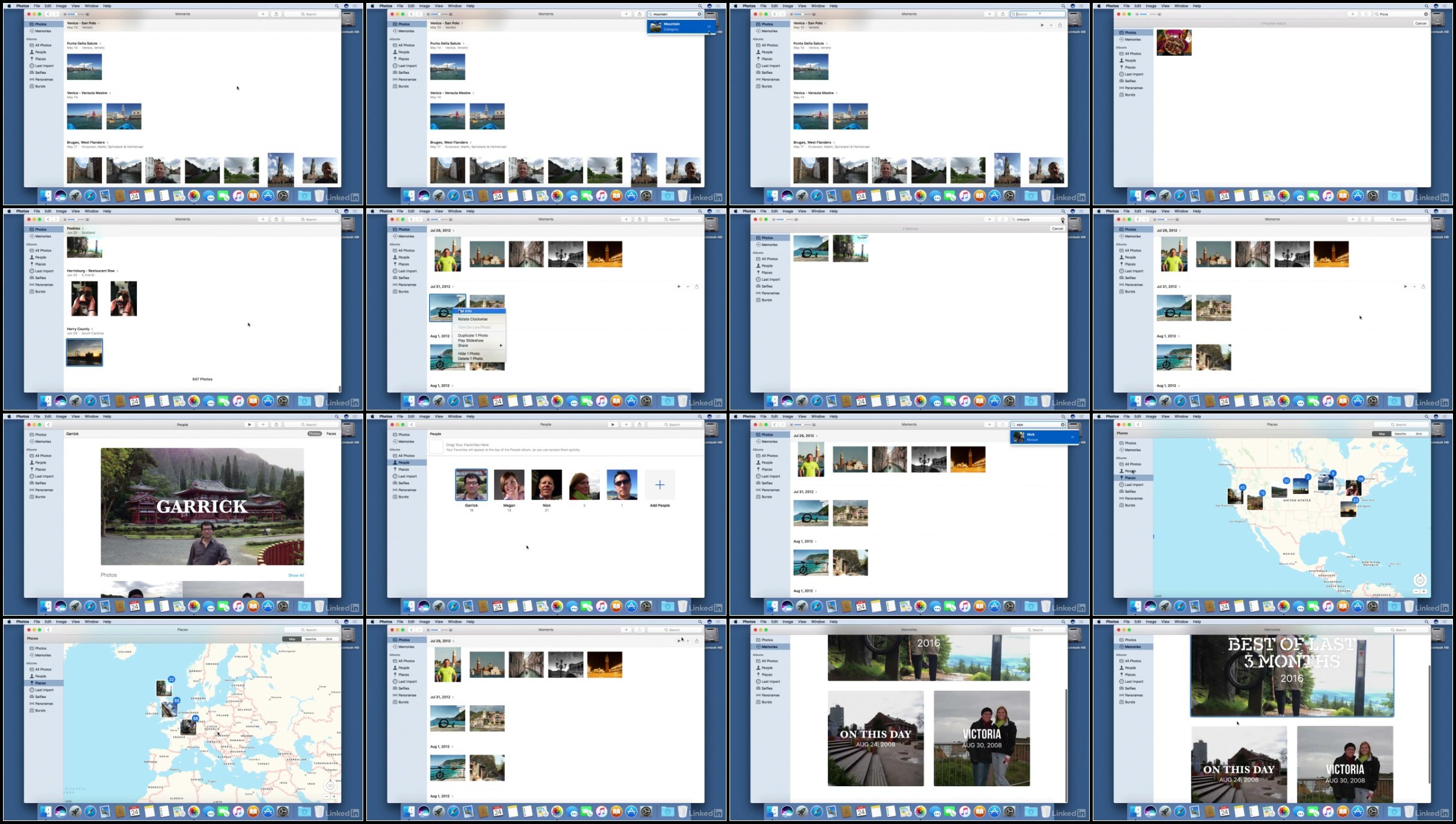Open the Best of Last 3 Months memory
The width and height of the screenshot is (1456, 824).
tap(1291, 675)
